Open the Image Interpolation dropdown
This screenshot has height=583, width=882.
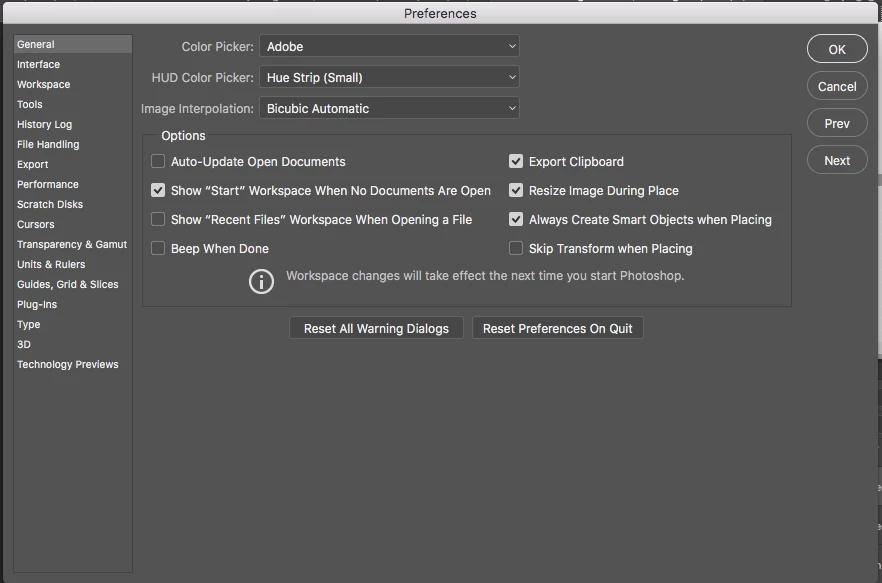pyautogui.click(x=389, y=108)
